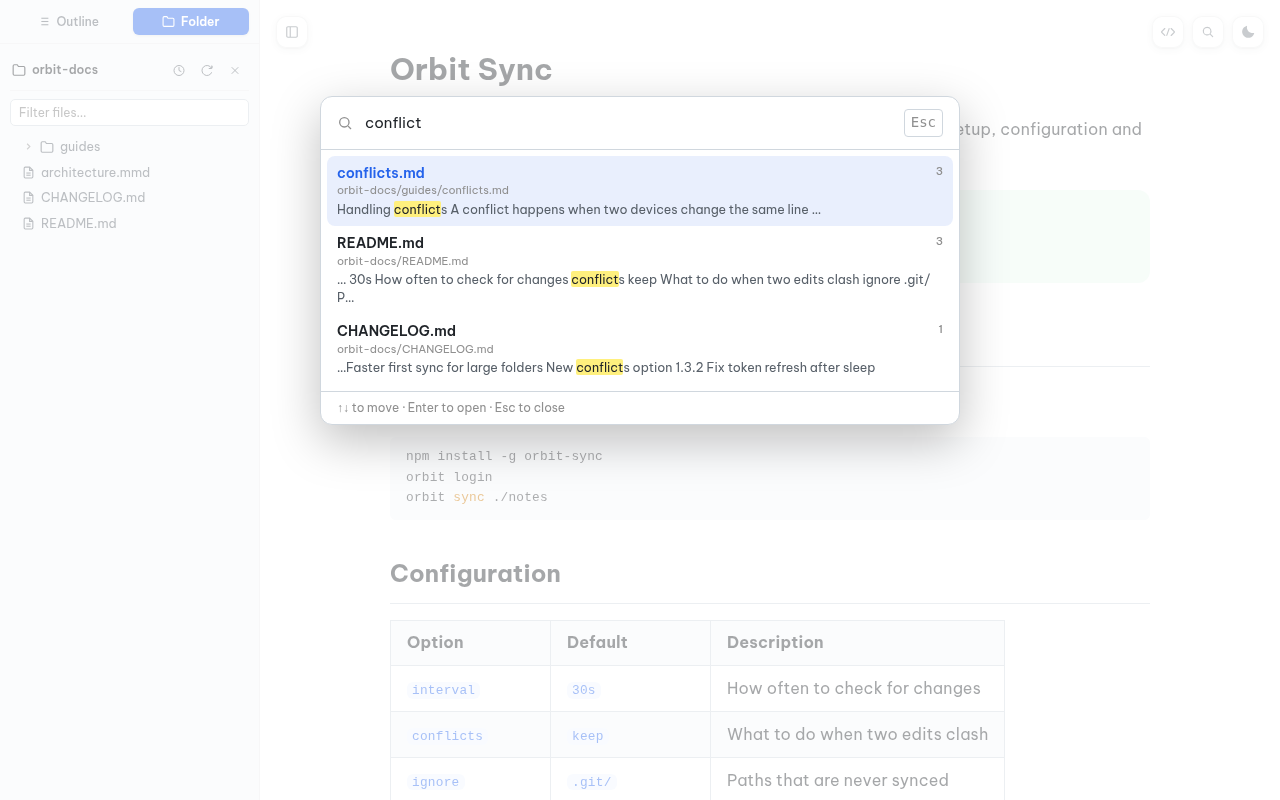Open CHANGELOG.md in file tree
The height and width of the screenshot is (800, 1280).
(x=93, y=197)
